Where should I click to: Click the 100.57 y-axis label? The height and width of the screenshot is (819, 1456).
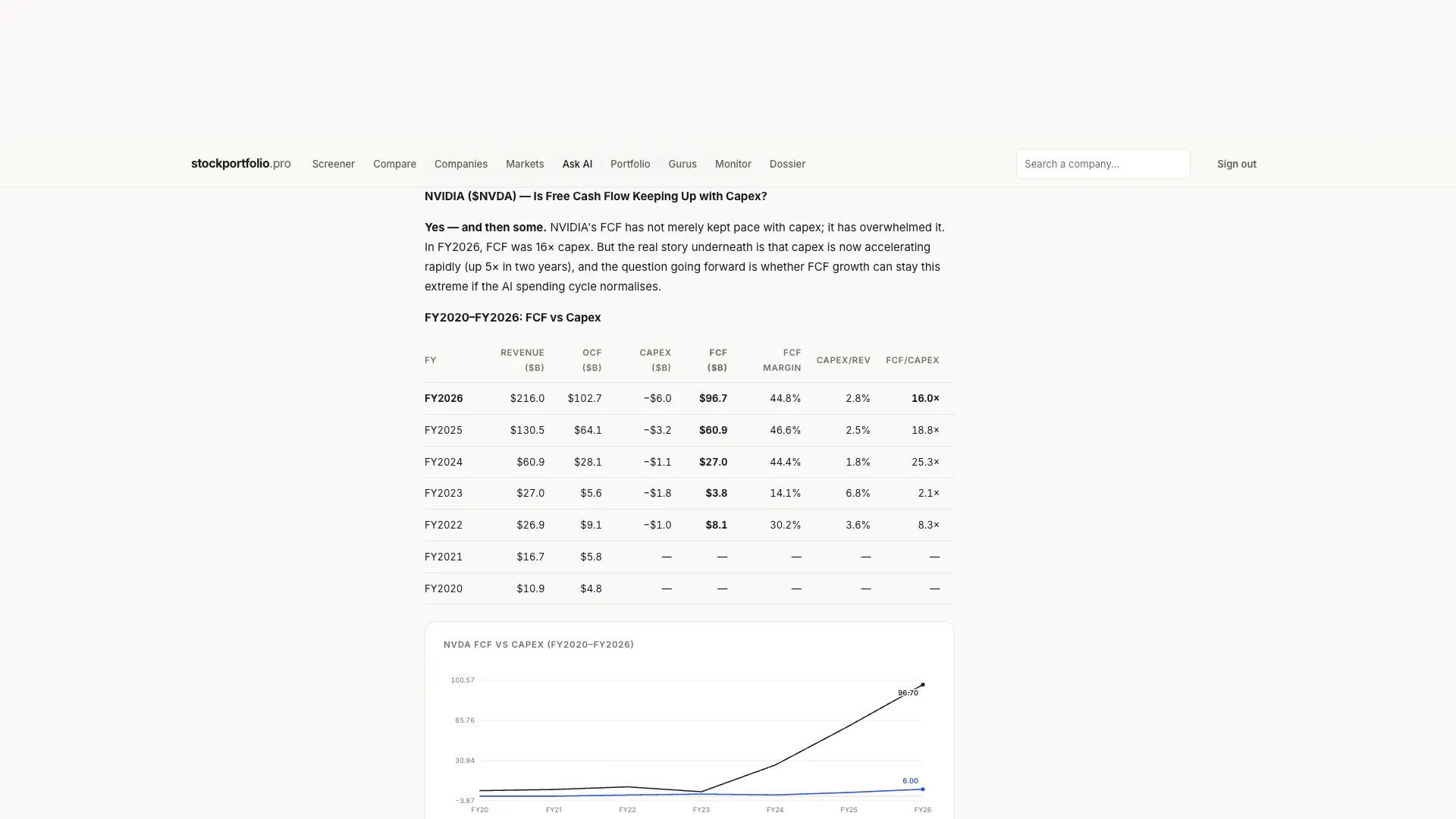tap(463, 680)
